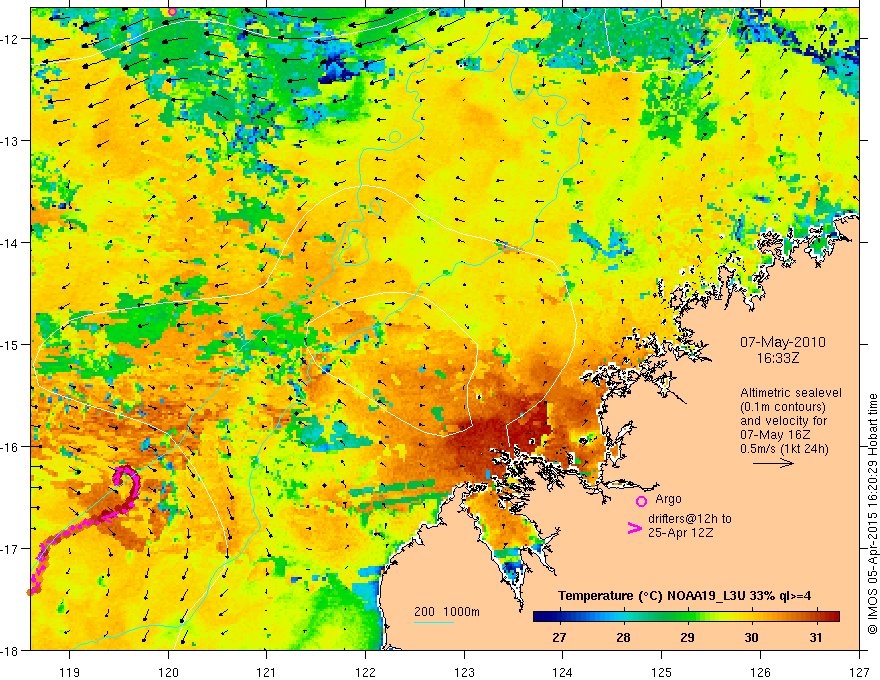
Task: Click the longitude axis label '124'
Action: point(563,672)
